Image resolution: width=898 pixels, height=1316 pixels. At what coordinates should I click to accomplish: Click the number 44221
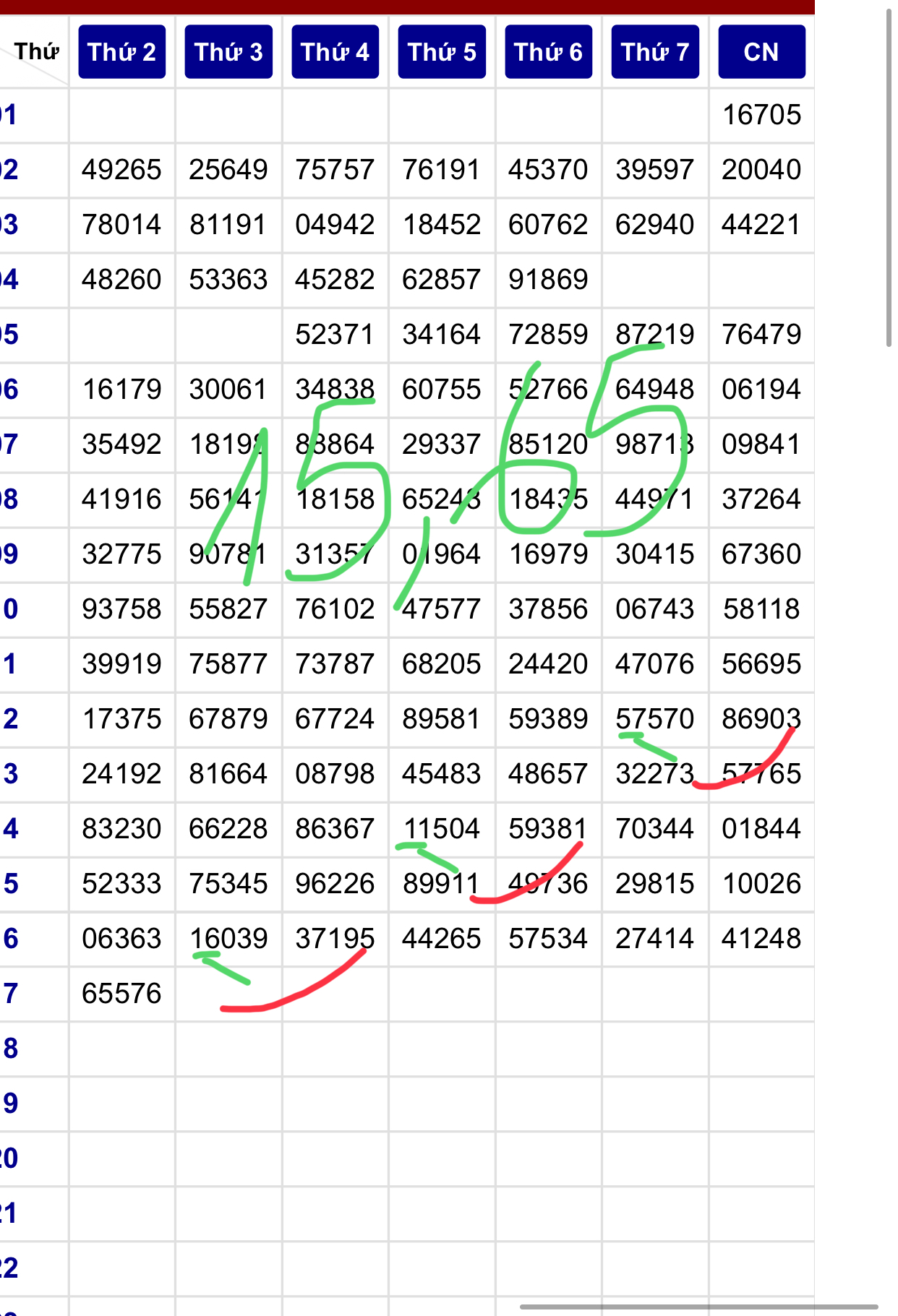[761, 225]
